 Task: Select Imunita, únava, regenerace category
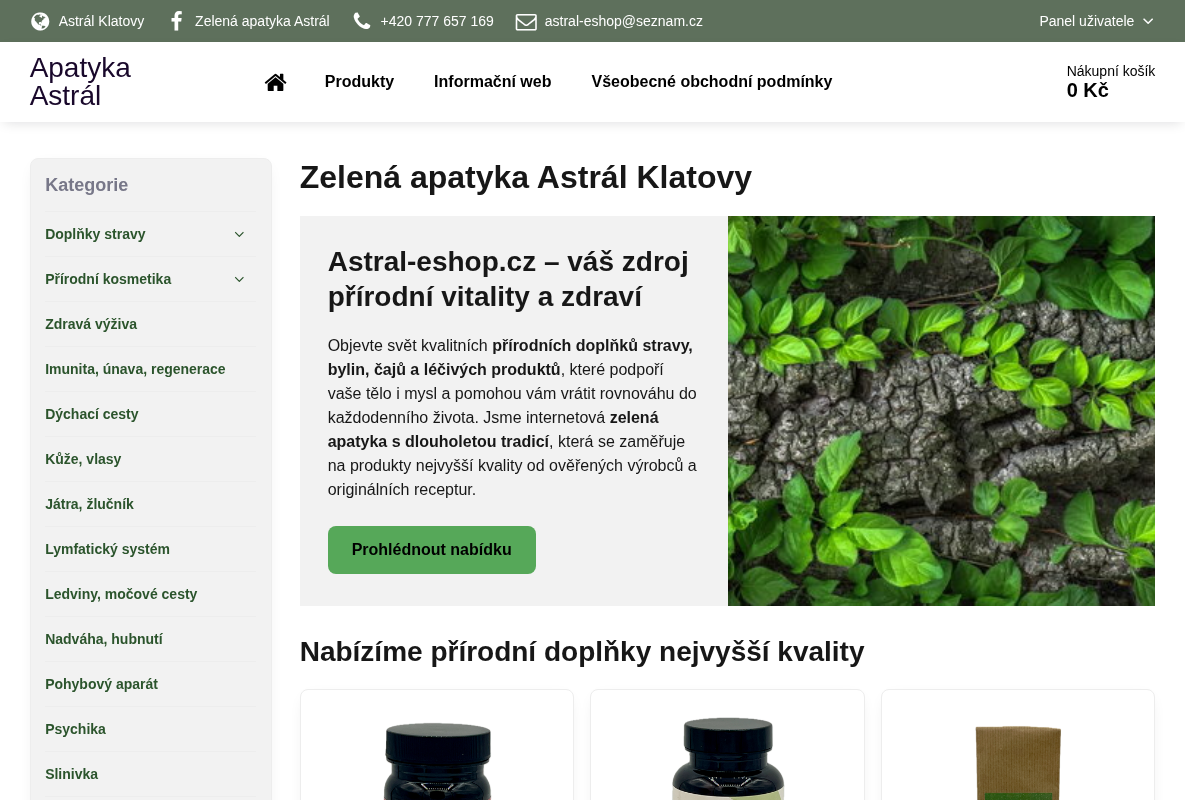pos(135,369)
